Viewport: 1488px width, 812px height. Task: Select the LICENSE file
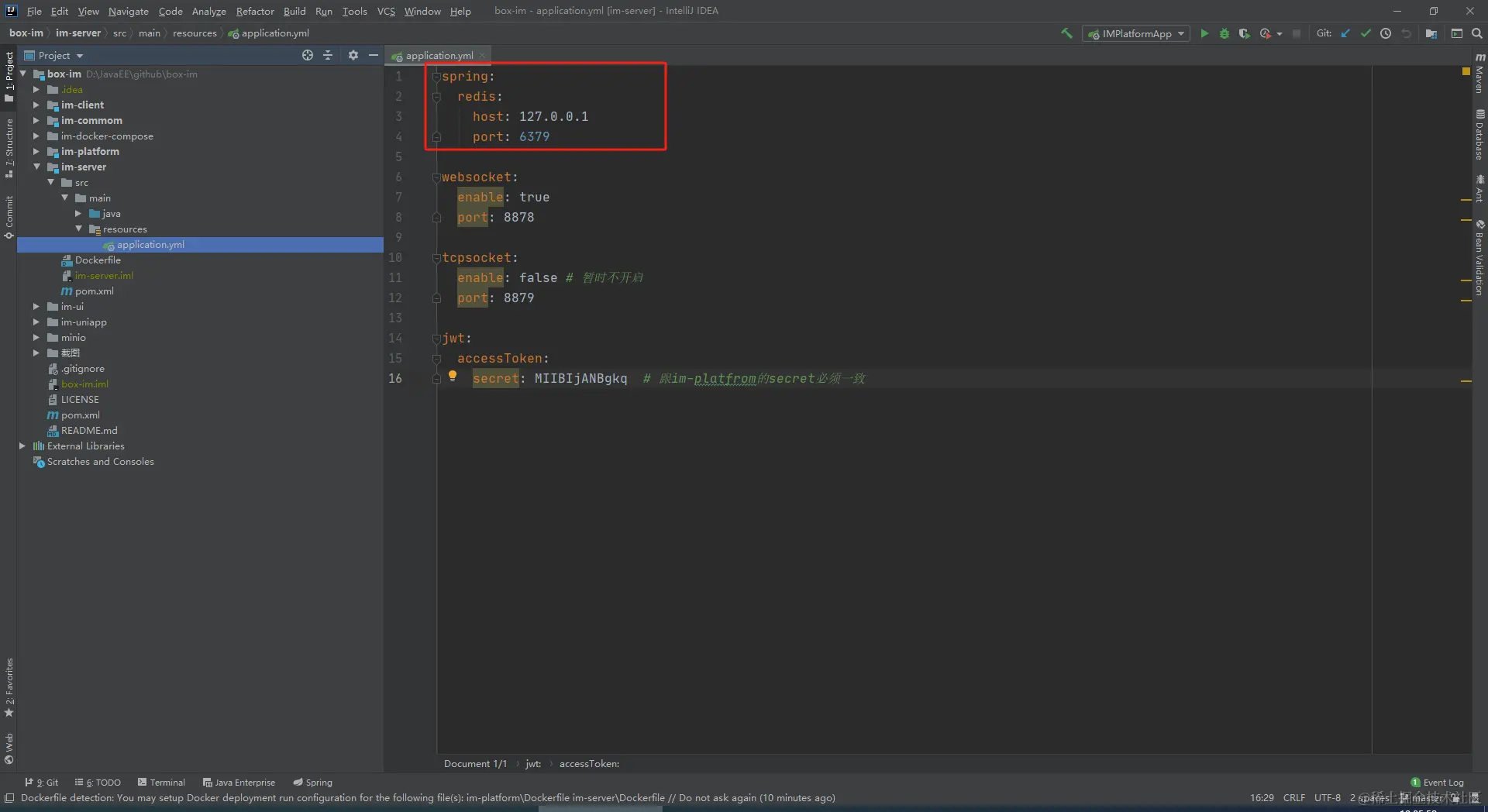pyautogui.click(x=79, y=399)
